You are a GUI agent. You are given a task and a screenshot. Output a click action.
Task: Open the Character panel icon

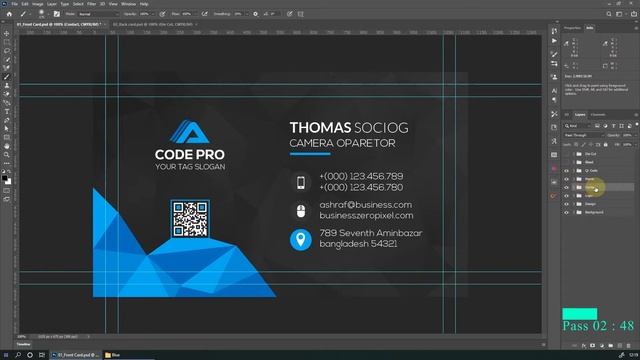tap(554, 90)
